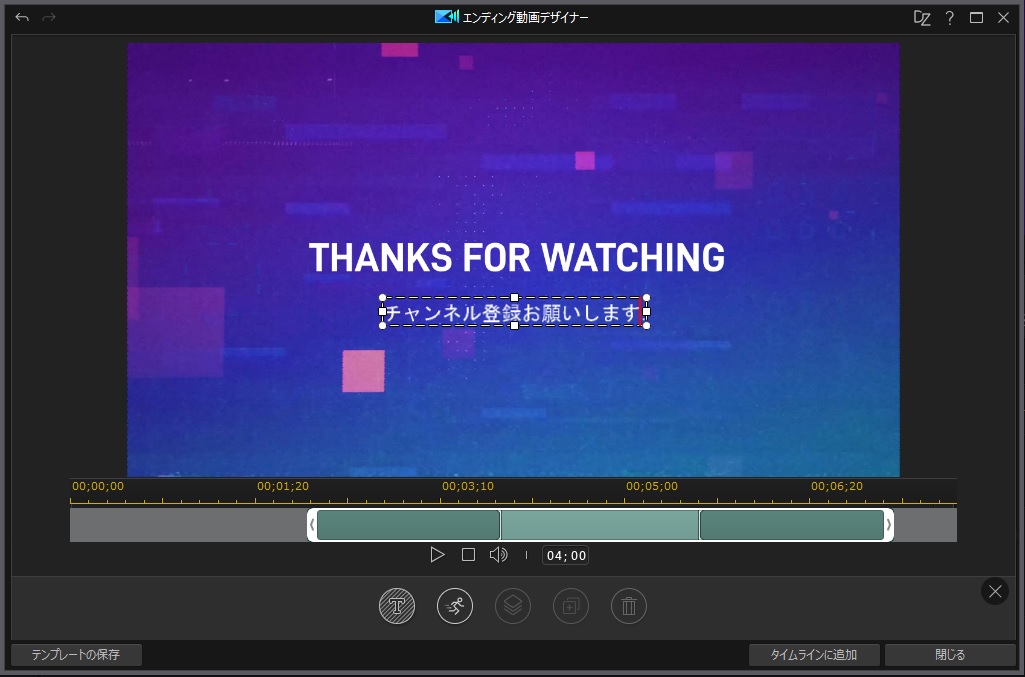1025x677 pixels.
Task: Maximize the ending video designer window
Action: click(976, 18)
